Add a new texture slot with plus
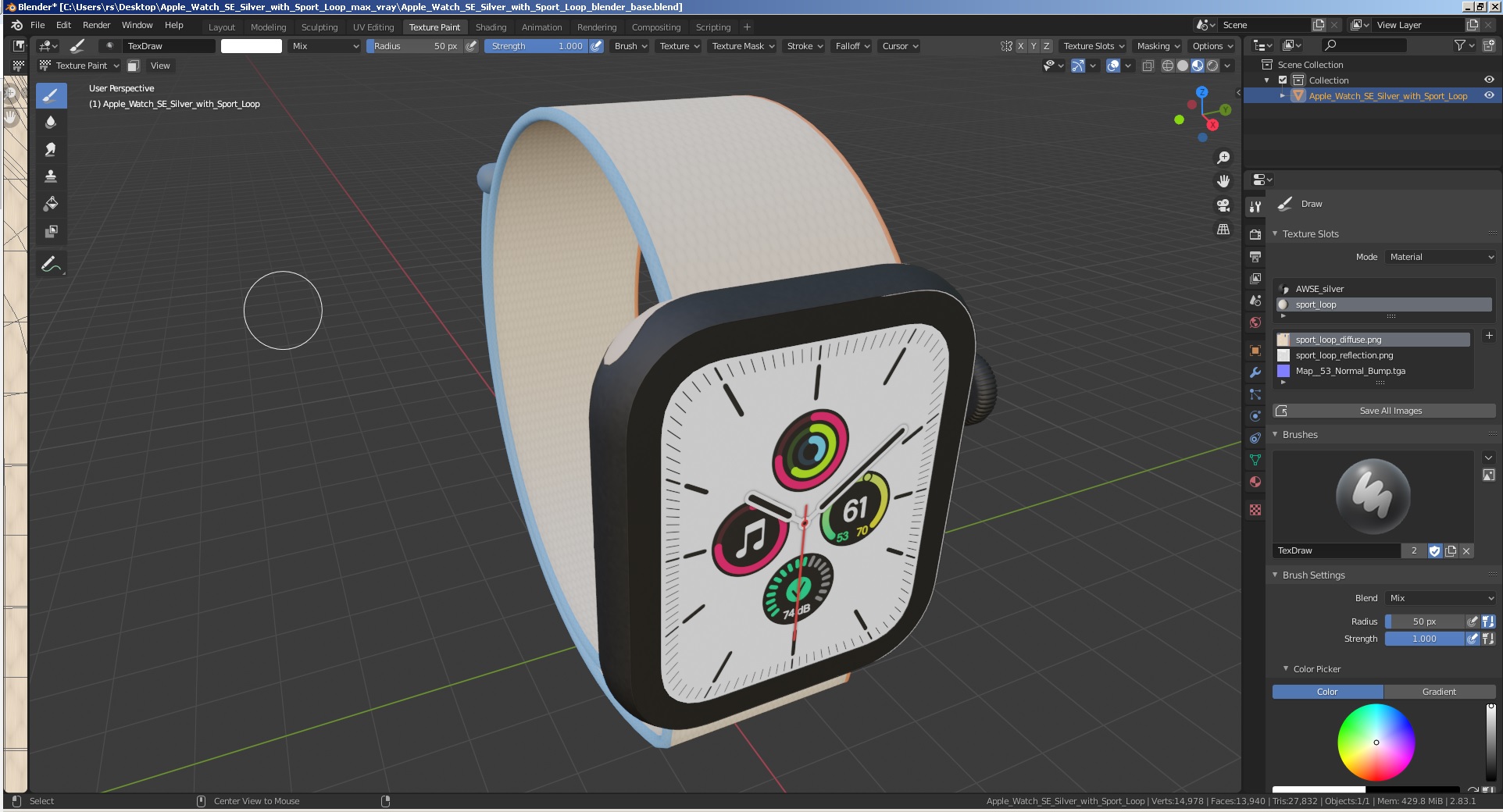Image resolution: width=1503 pixels, height=812 pixels. [1489, 336]
